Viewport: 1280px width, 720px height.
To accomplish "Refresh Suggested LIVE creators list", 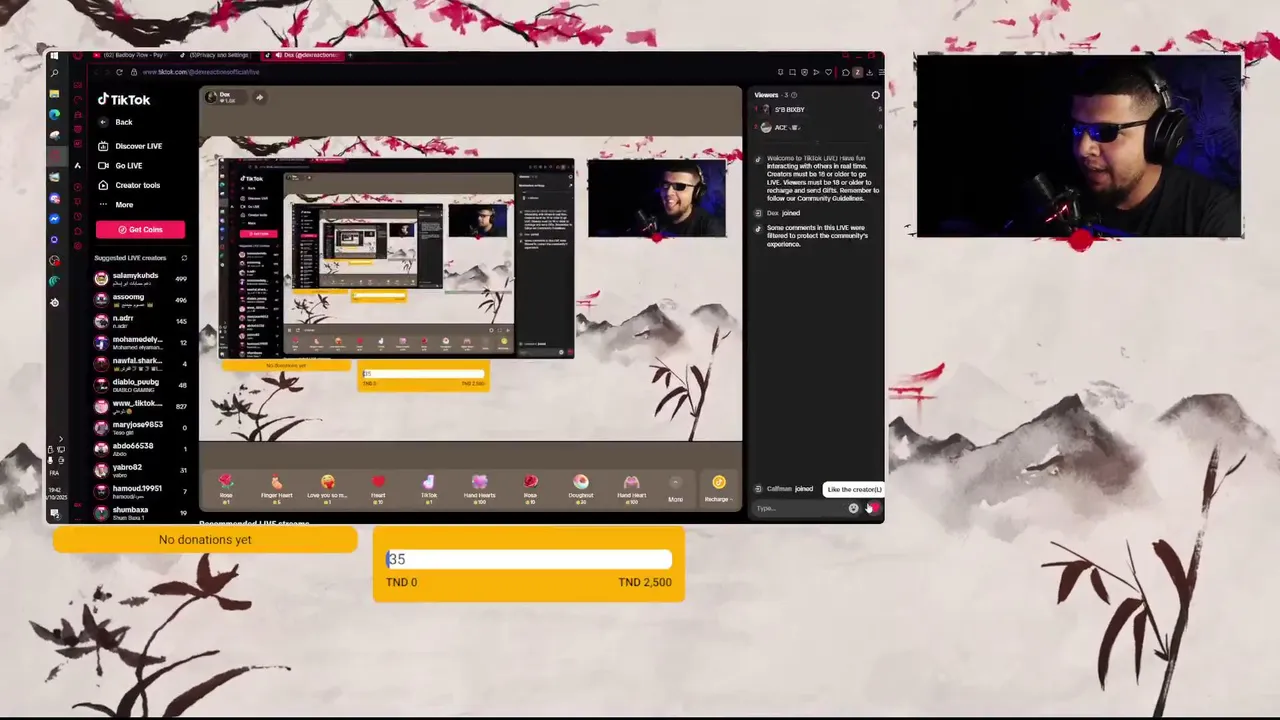I will click(x=184, y=258).
